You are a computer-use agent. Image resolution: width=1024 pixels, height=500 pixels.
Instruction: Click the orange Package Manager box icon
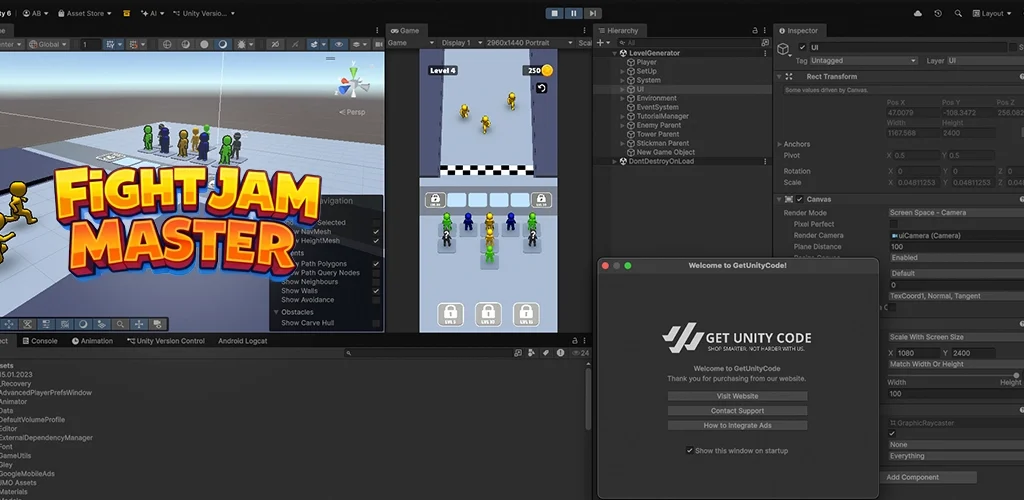click(x=127, y=13)
